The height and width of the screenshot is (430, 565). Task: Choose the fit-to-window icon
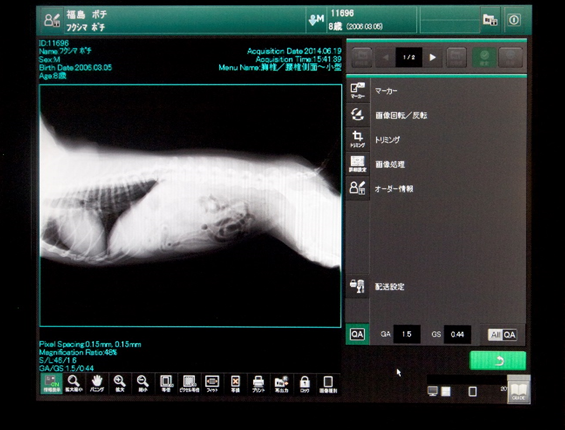212,384
